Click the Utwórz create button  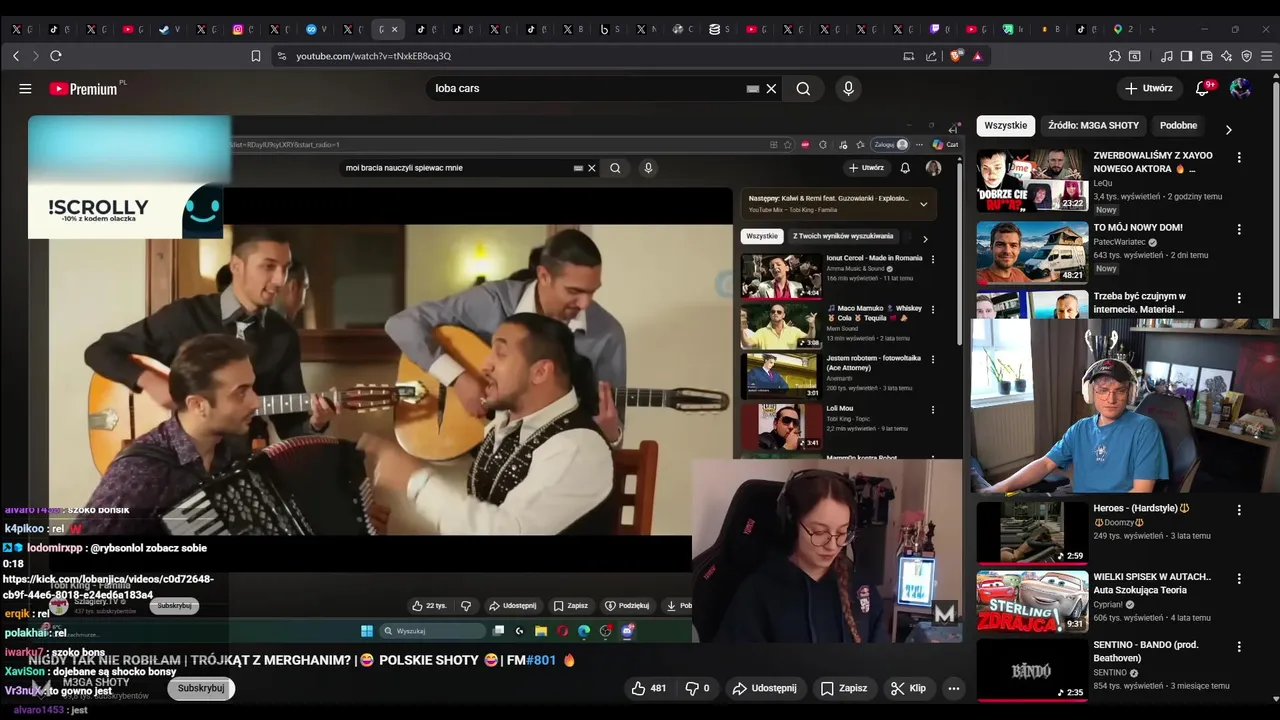tap(1148, 88)
